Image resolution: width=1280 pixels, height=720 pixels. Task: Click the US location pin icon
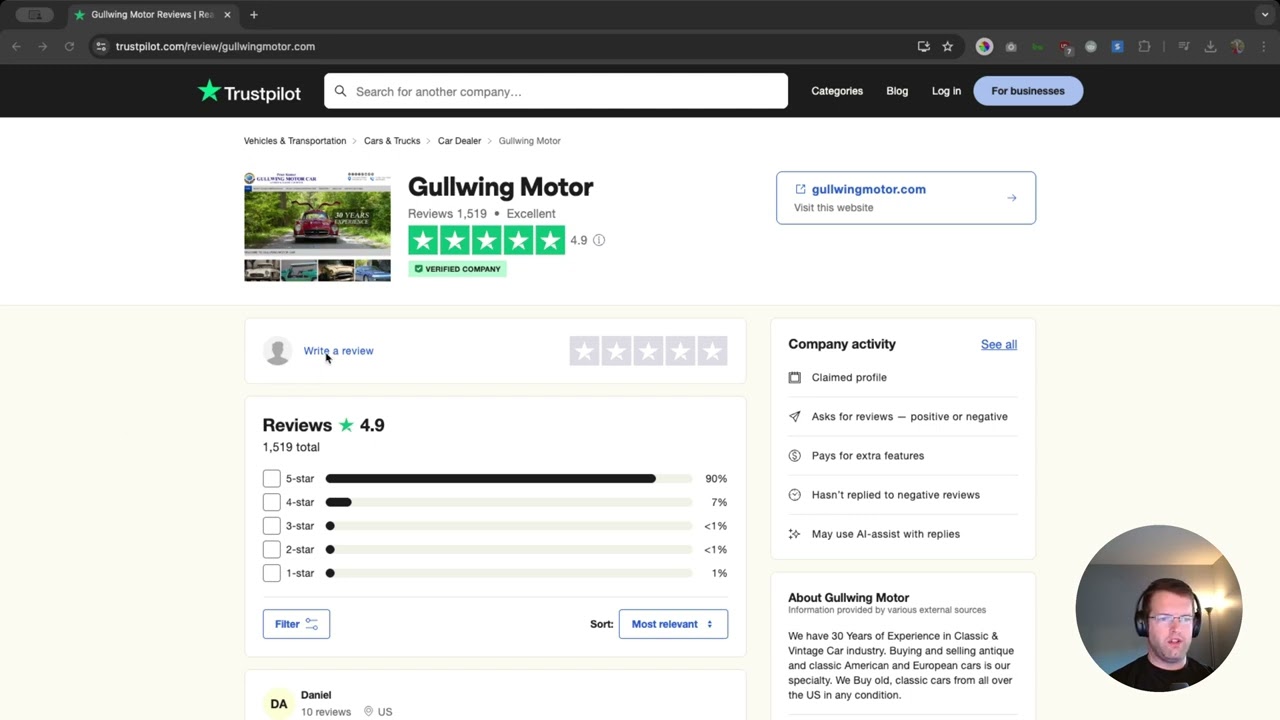368,712
